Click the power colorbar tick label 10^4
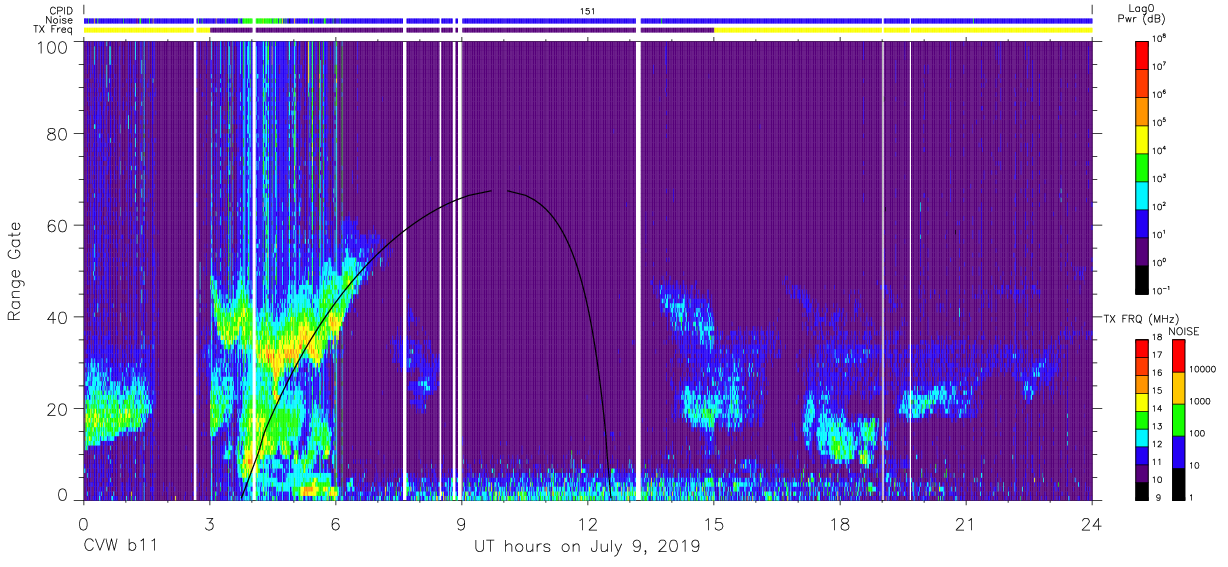1228x567 pixels. 1160,151
